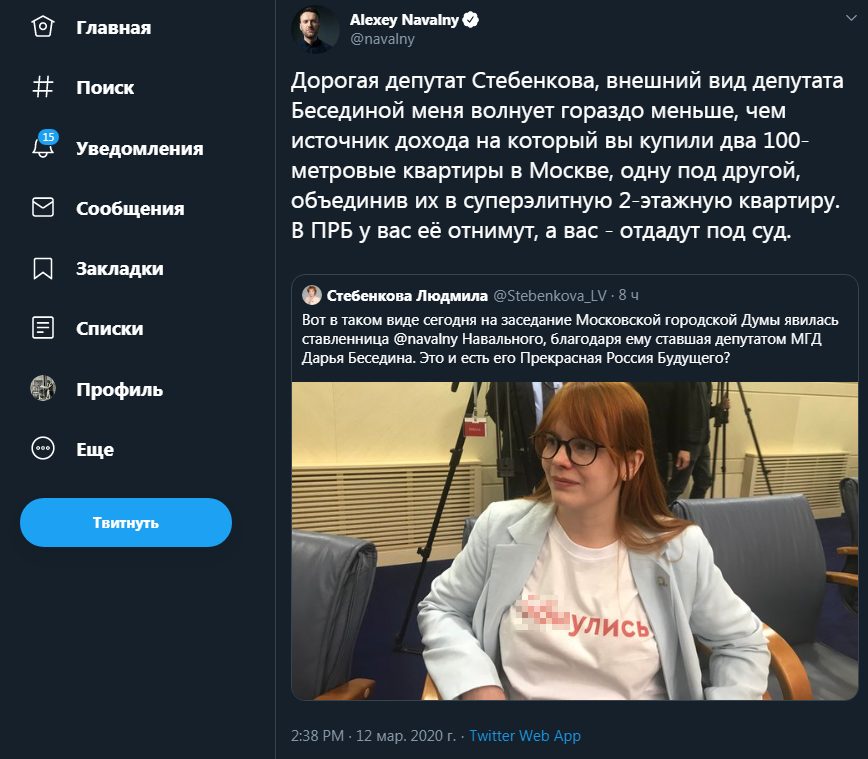The image size is (868, 759).
Task: Open the Закладки bookmark icon
Action: pos(43,269)
